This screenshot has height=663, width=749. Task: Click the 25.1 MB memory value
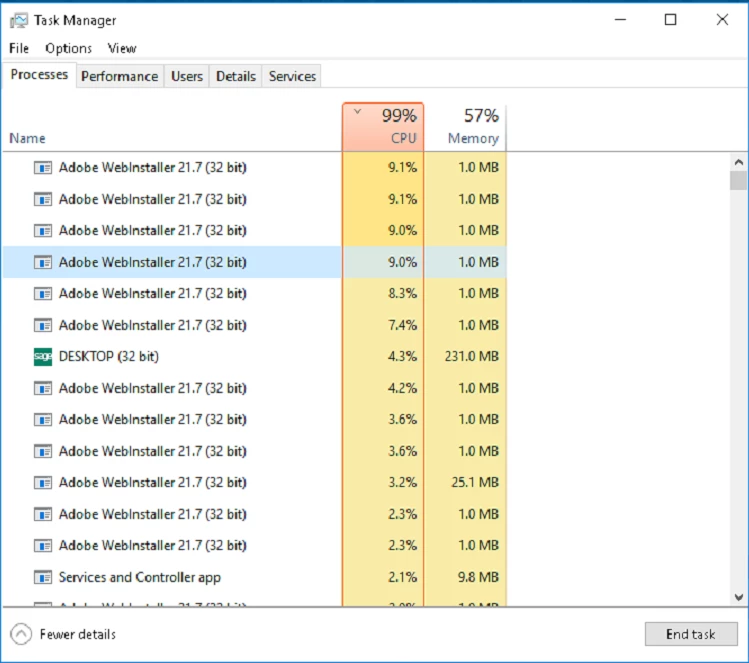coord(475,482)
